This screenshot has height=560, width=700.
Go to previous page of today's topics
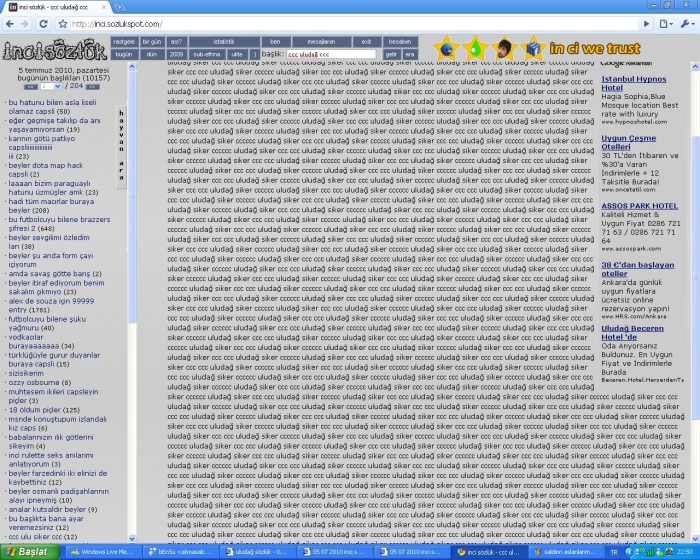click(30, 87)
